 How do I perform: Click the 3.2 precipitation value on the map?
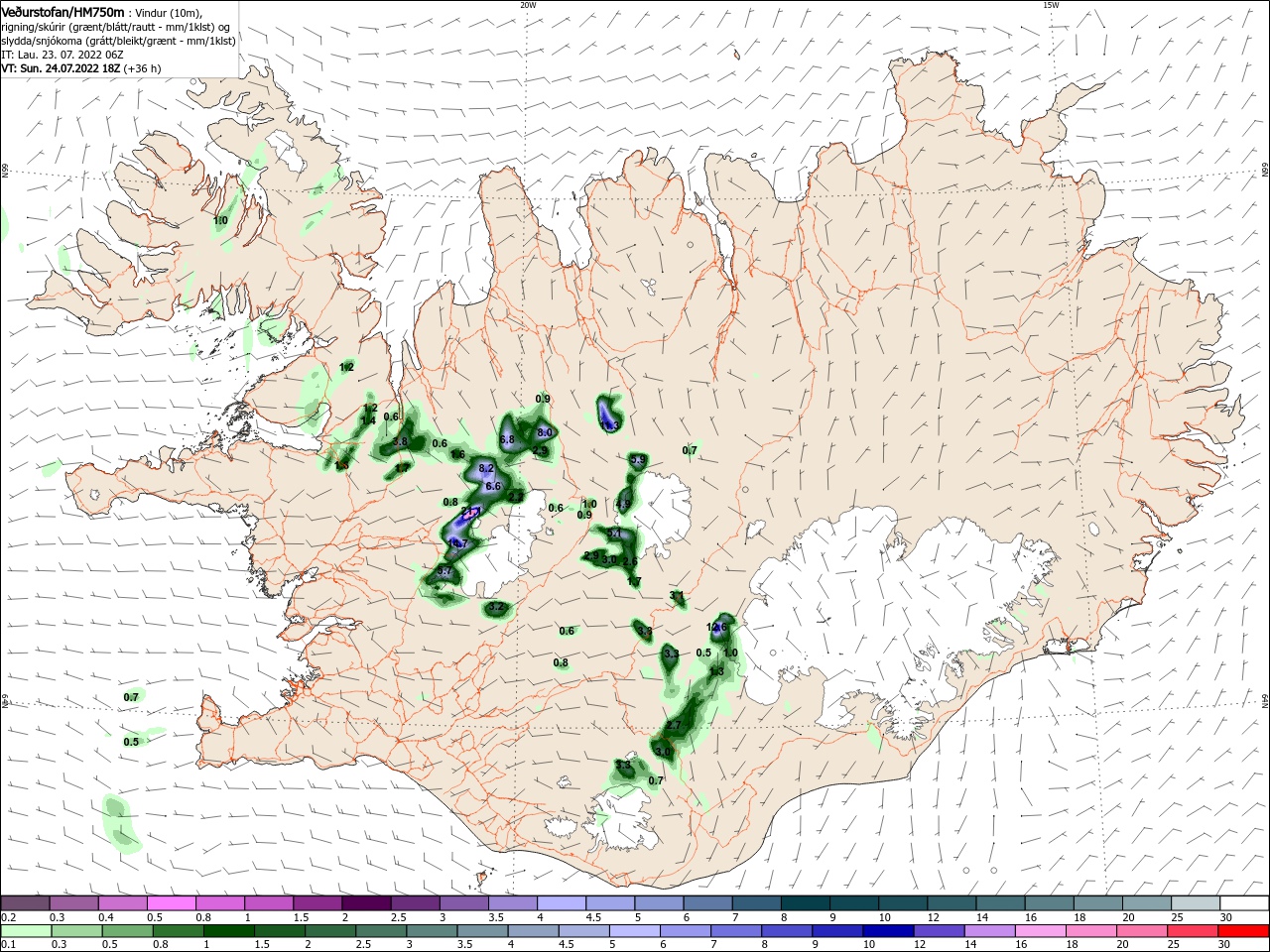[497, 607]
